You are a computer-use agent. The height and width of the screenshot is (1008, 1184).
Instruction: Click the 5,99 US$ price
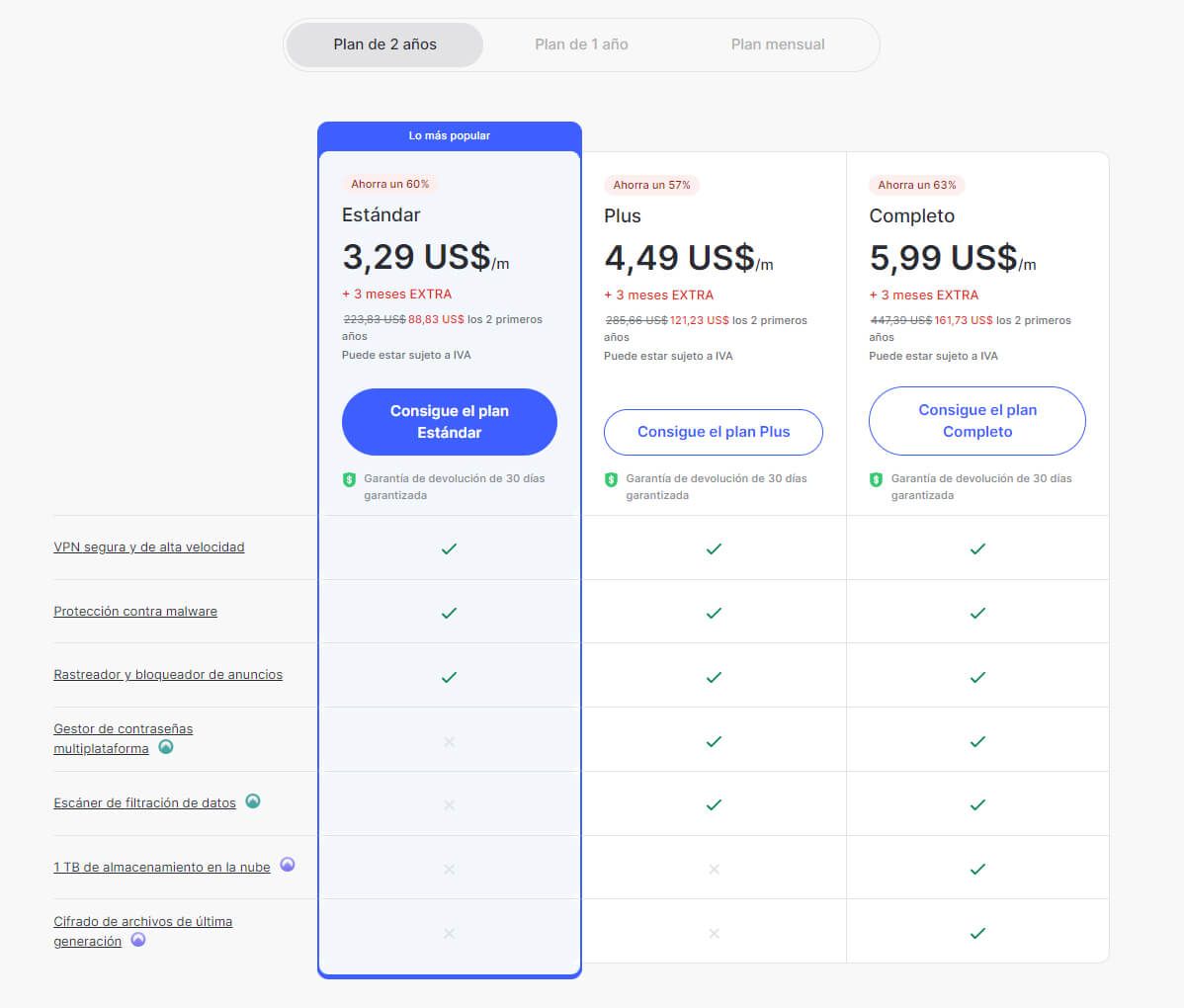(x=944, y=258)
